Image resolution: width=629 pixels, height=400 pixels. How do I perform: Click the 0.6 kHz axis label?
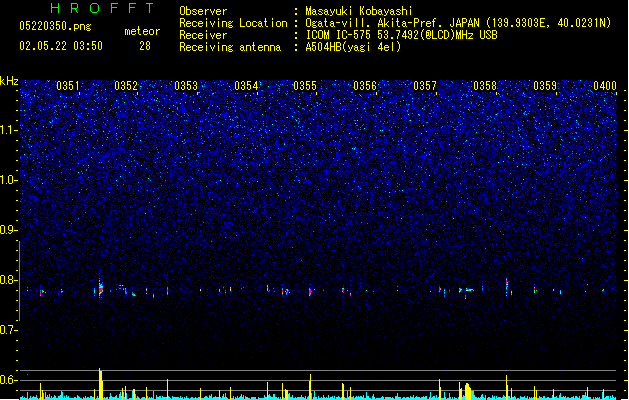click(7, 380)
